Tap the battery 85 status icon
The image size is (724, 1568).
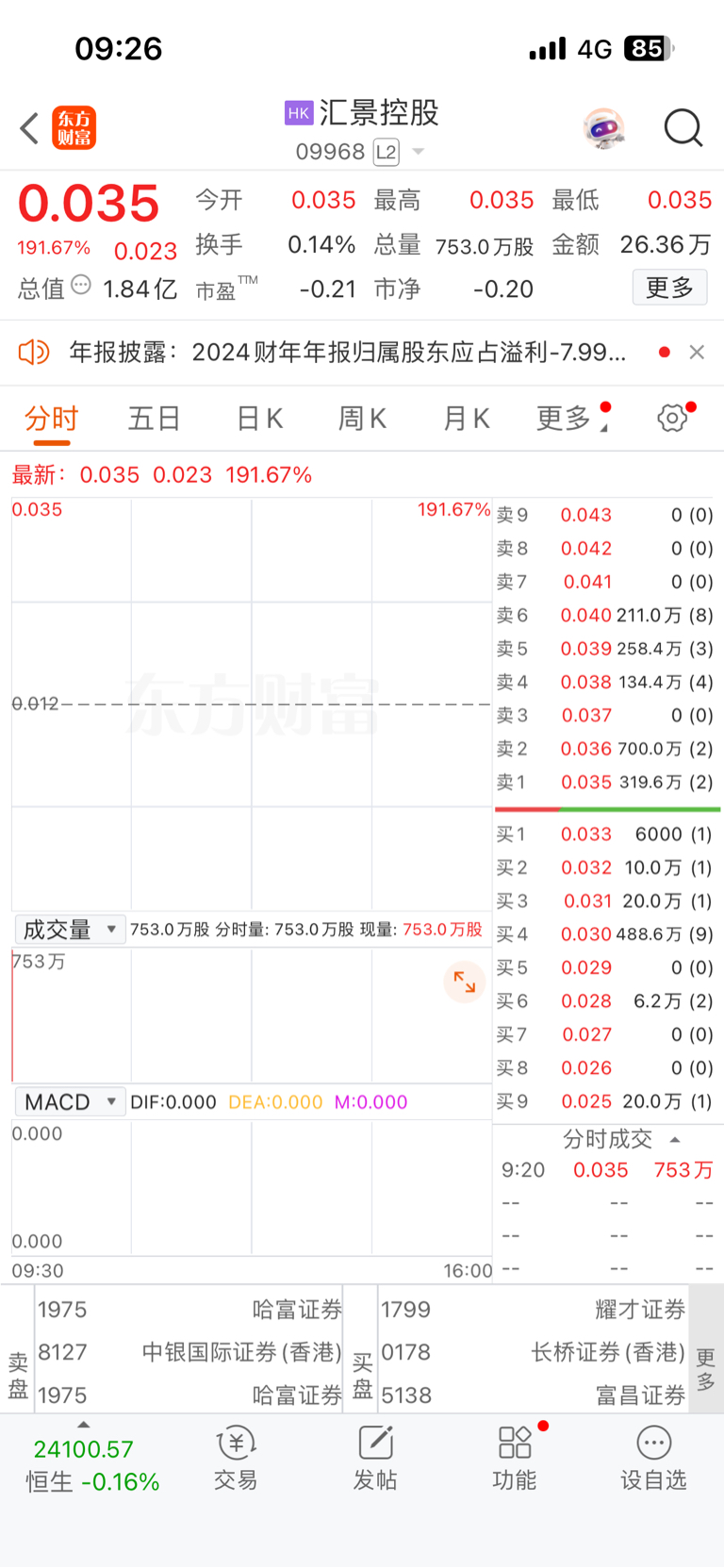pyautogui.click(x=649, y=48)
